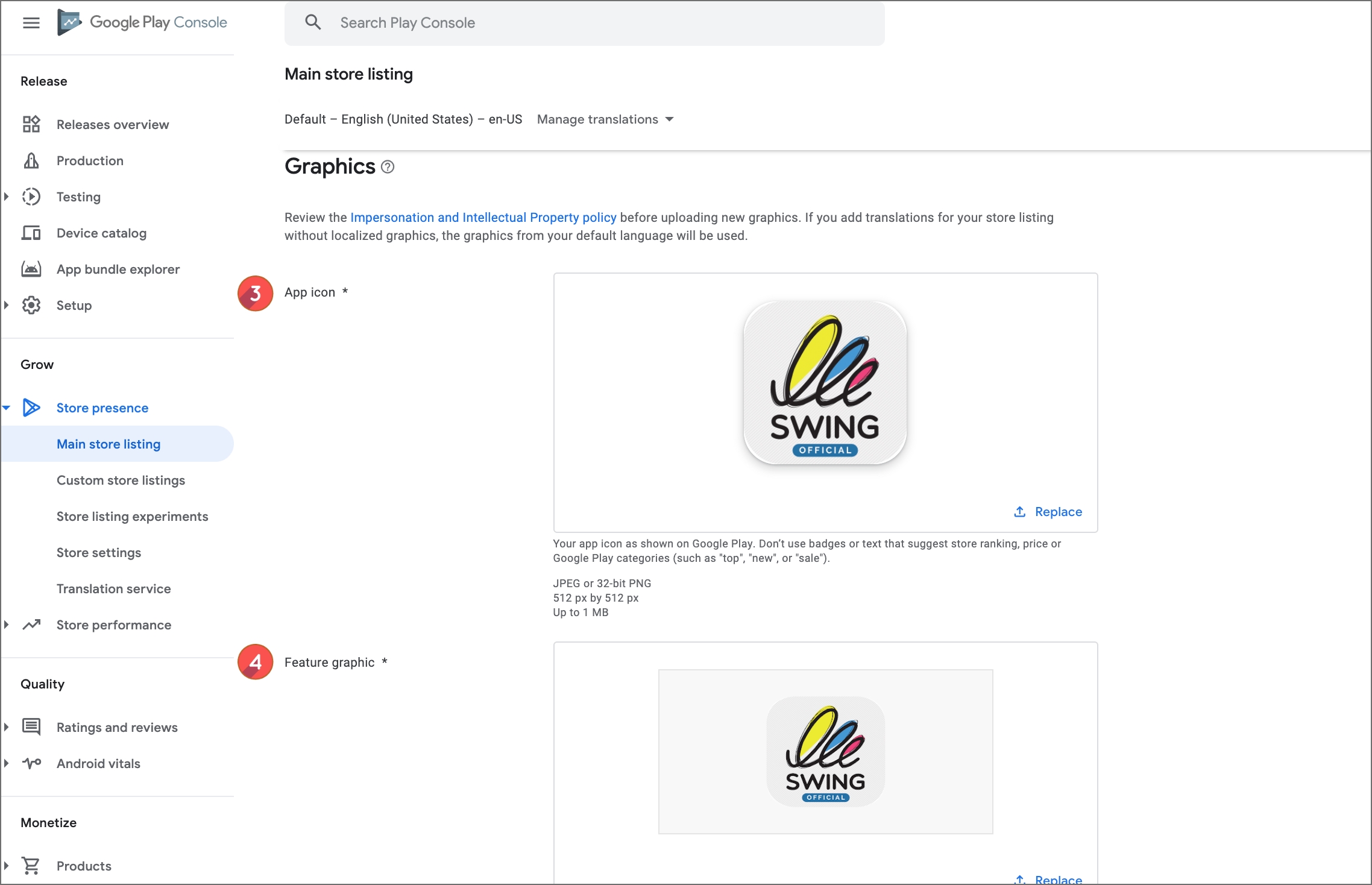Click the Store performance label

pos(114,625)
